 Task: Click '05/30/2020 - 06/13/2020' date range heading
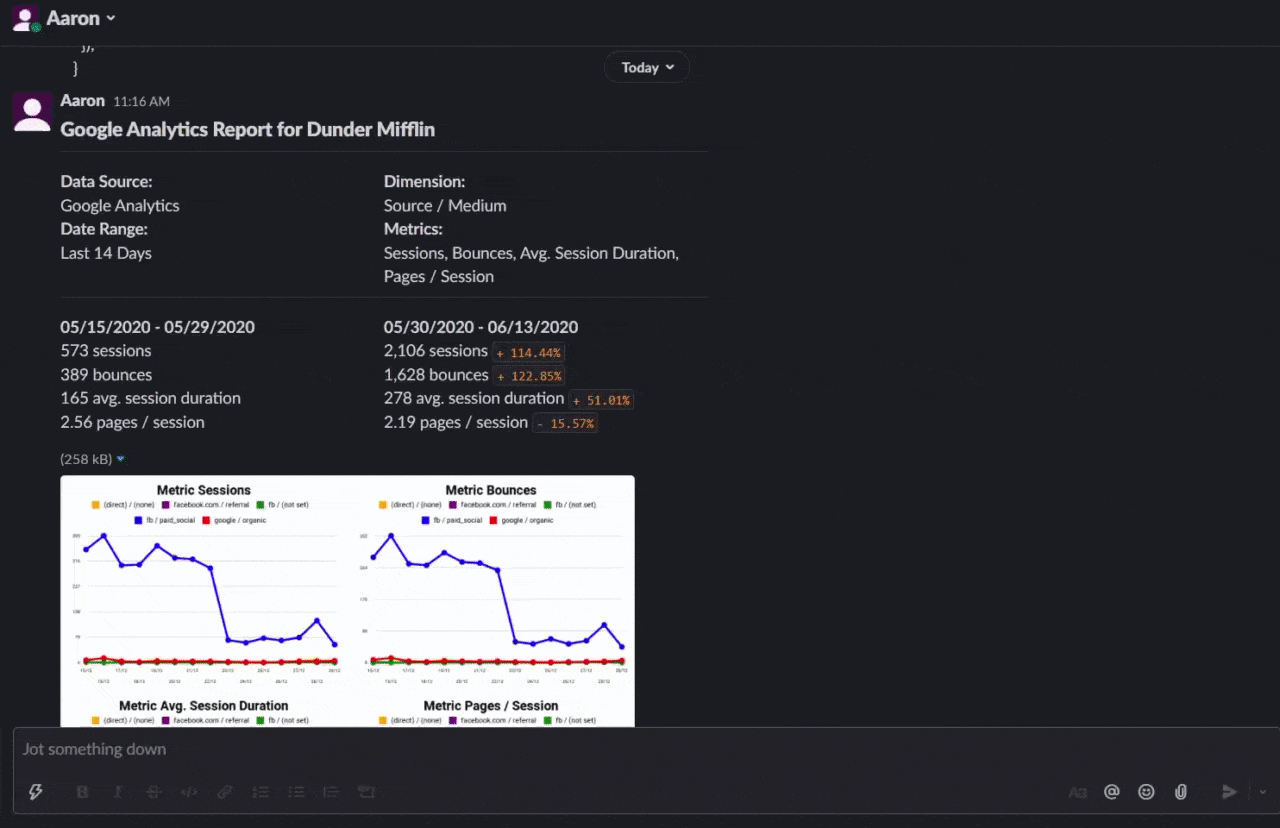[x=481, y=327]
